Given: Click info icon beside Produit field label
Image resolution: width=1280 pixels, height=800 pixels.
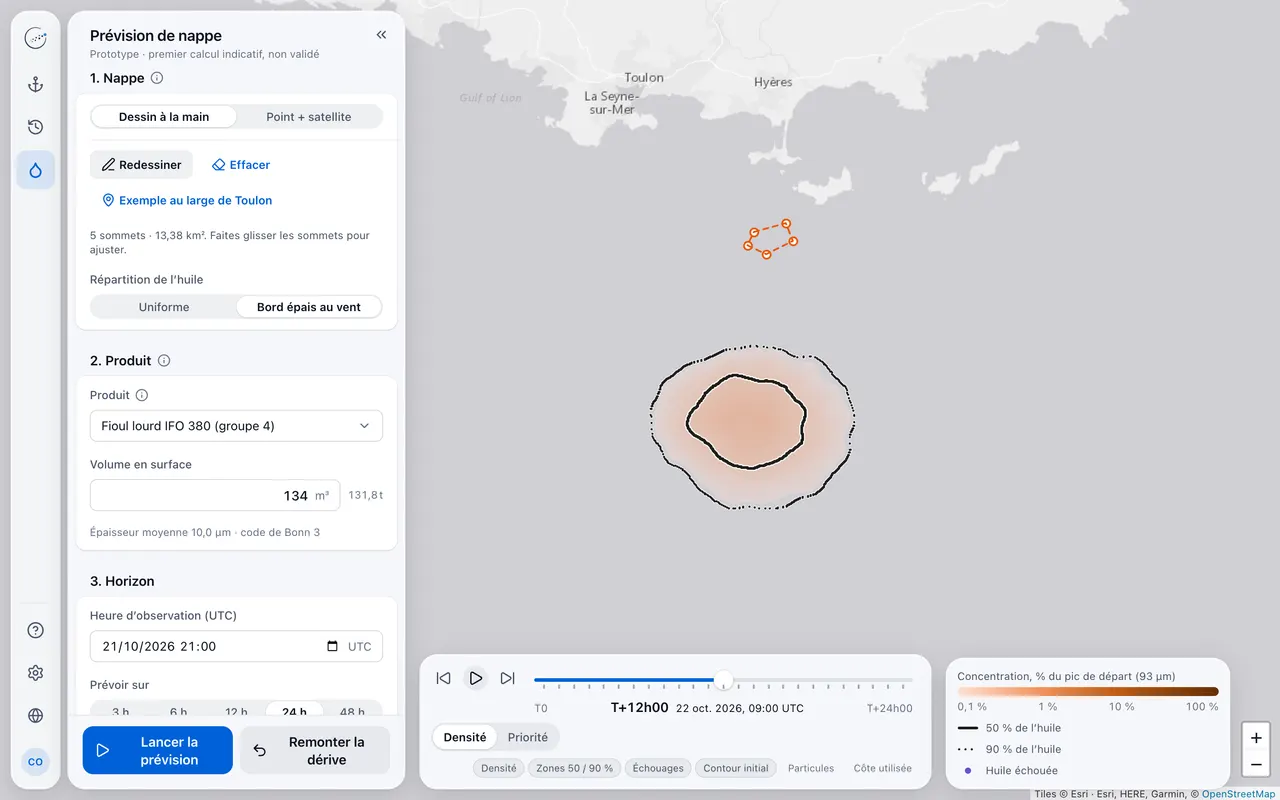Looking at the screenshot, I should [x=142, y=395].
